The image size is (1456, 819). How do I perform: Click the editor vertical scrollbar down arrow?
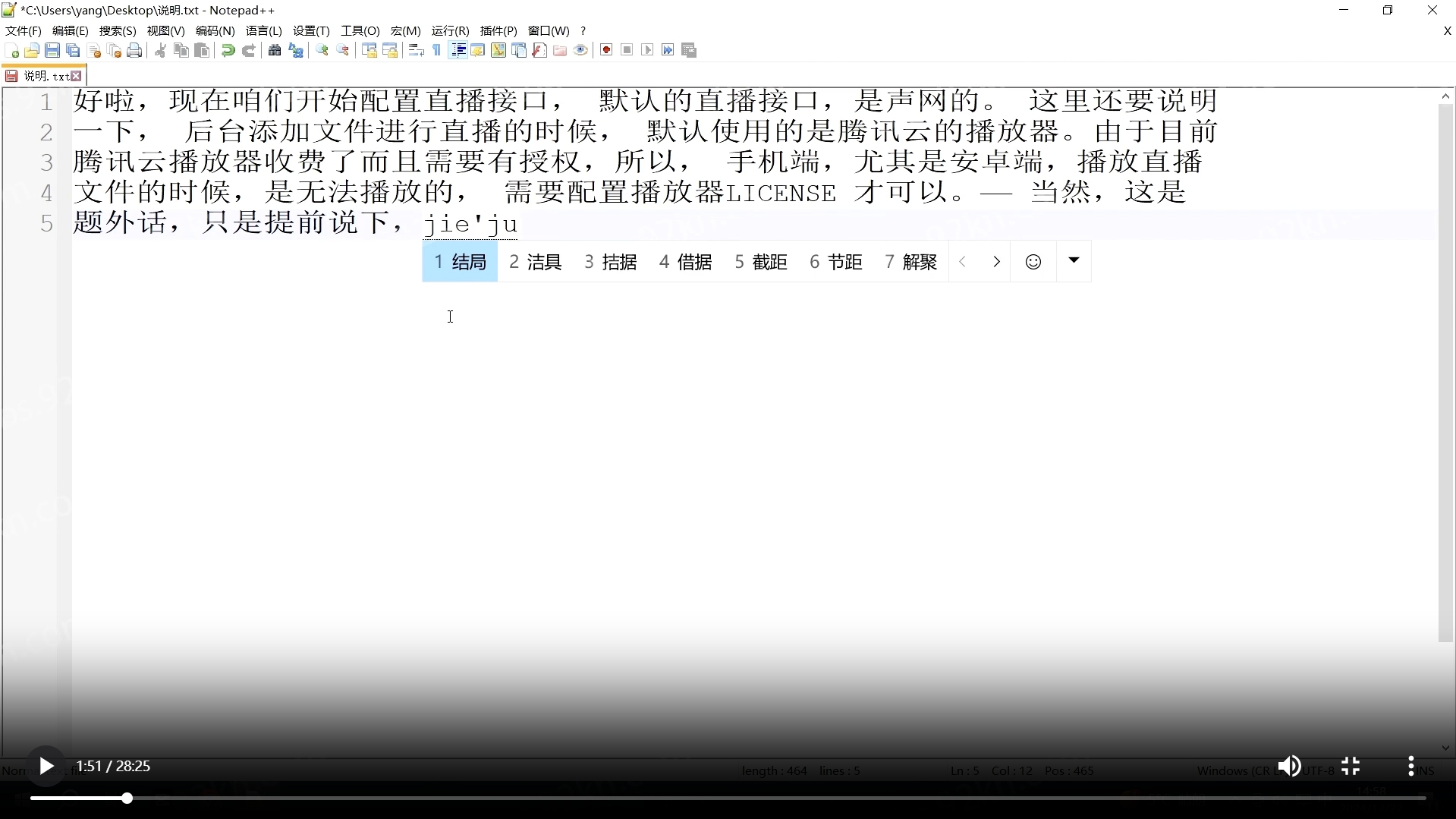click(x=1445, y=748)
